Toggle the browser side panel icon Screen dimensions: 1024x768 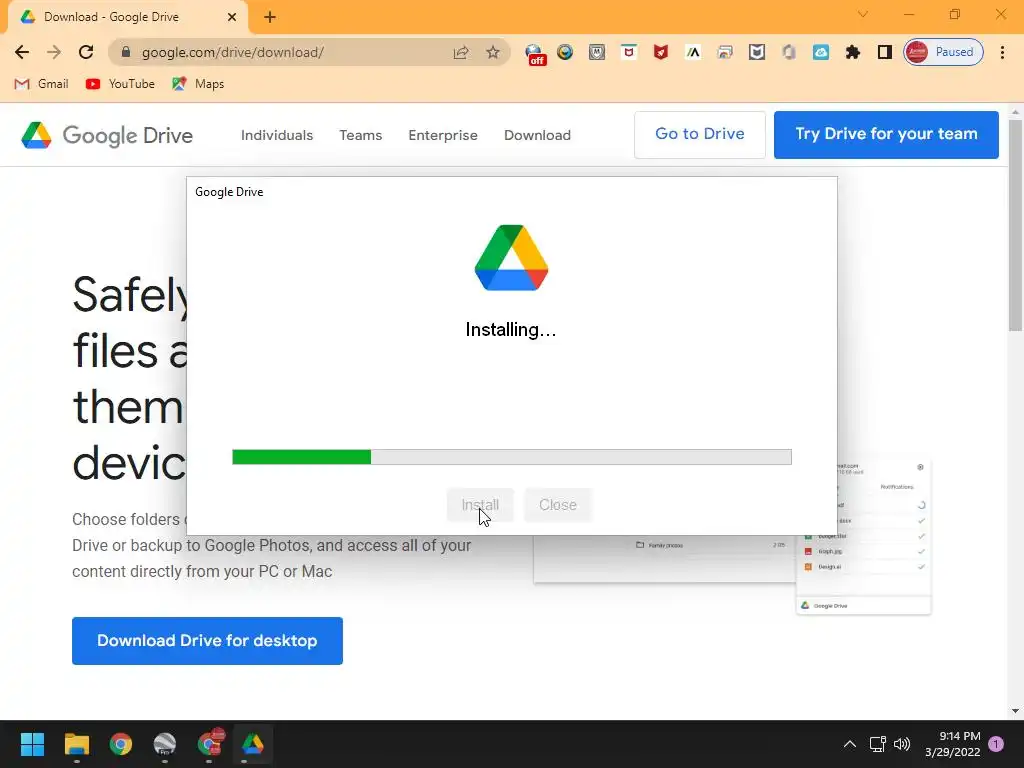pos(884,52)
